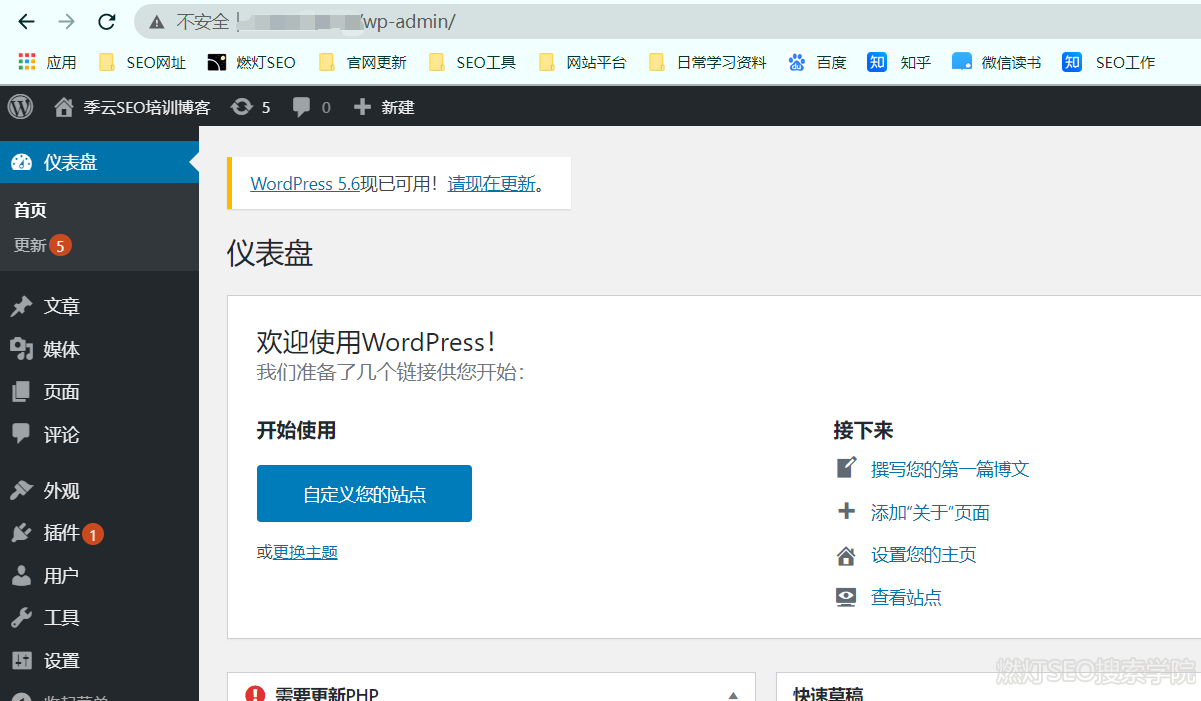Open the 网站平台 bookmark folder

582,62
